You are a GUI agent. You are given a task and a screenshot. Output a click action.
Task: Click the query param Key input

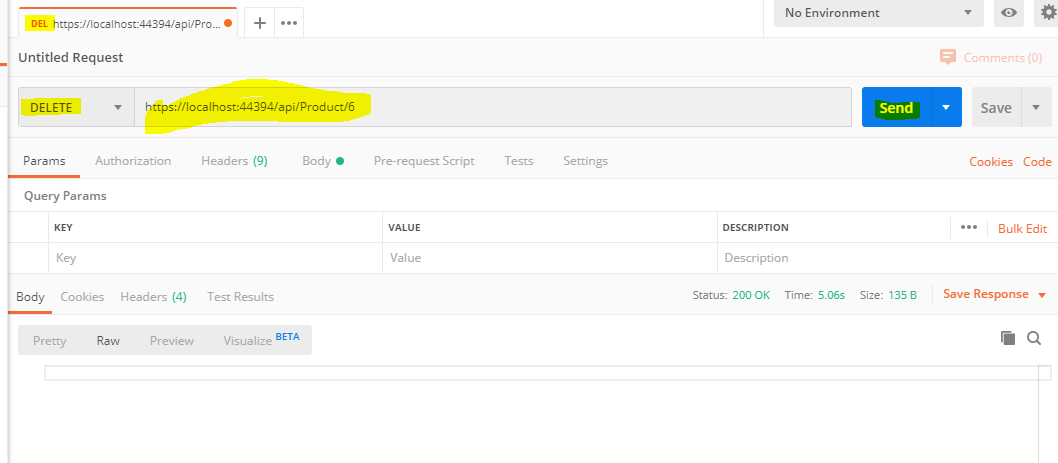(215, 258)
